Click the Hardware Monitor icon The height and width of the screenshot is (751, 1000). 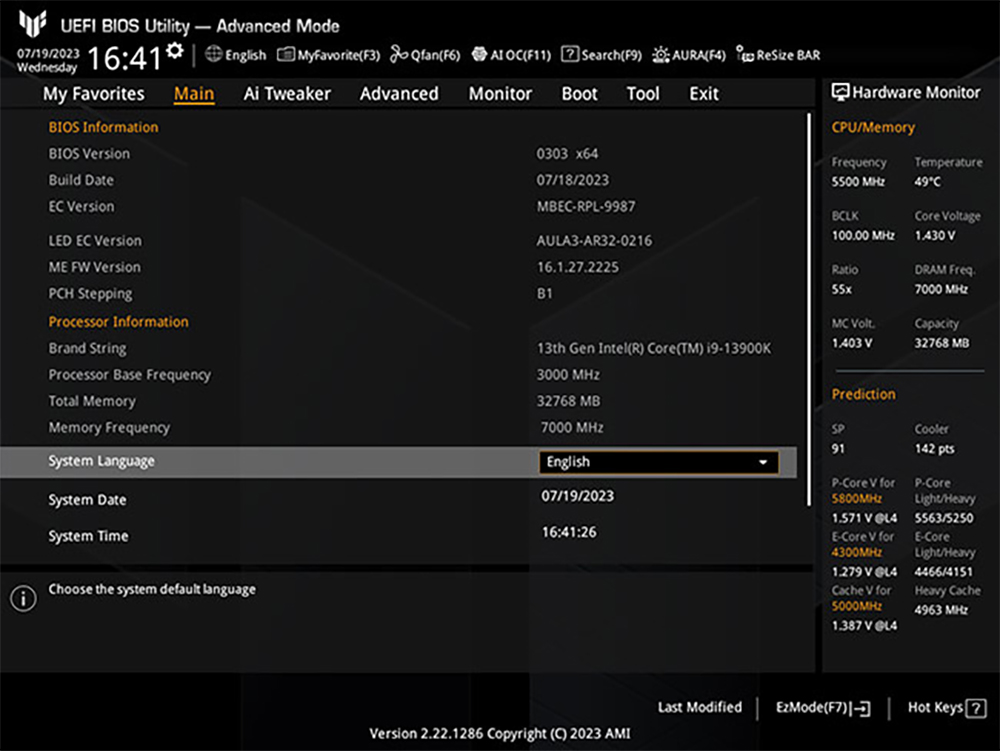pyautogui.click(x=840, y=92)
